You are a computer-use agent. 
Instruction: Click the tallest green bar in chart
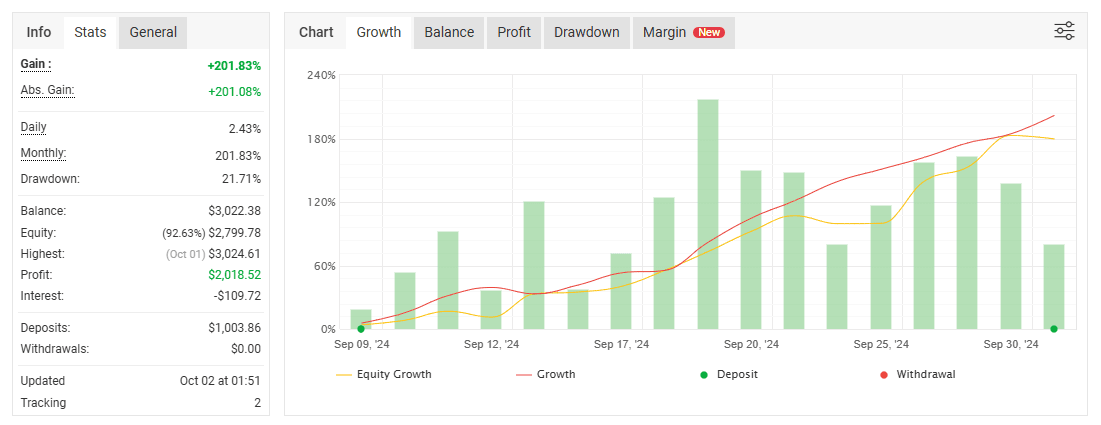(708, 214)
